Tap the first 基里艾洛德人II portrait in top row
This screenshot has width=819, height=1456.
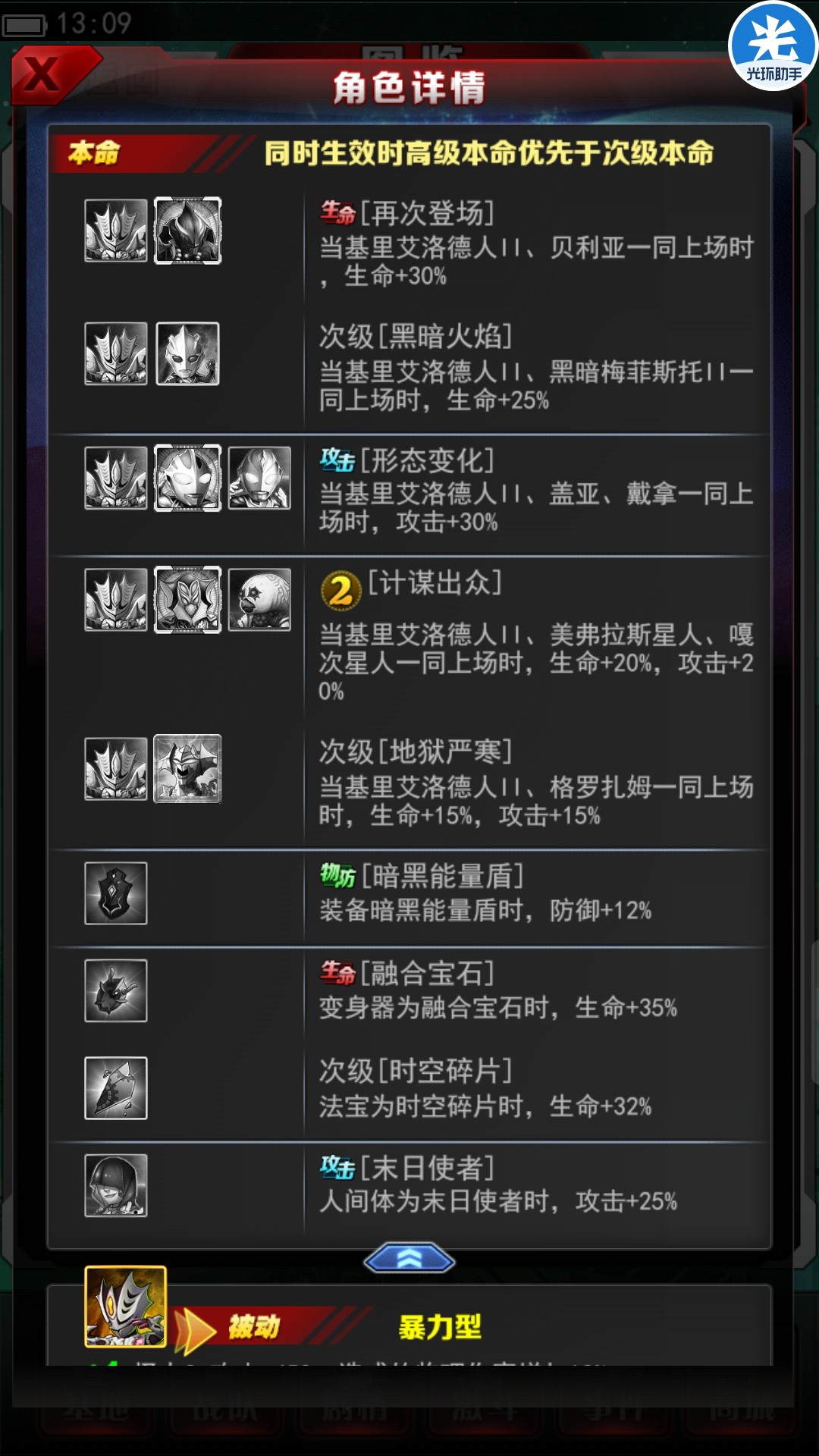click(x=116, y=231)
